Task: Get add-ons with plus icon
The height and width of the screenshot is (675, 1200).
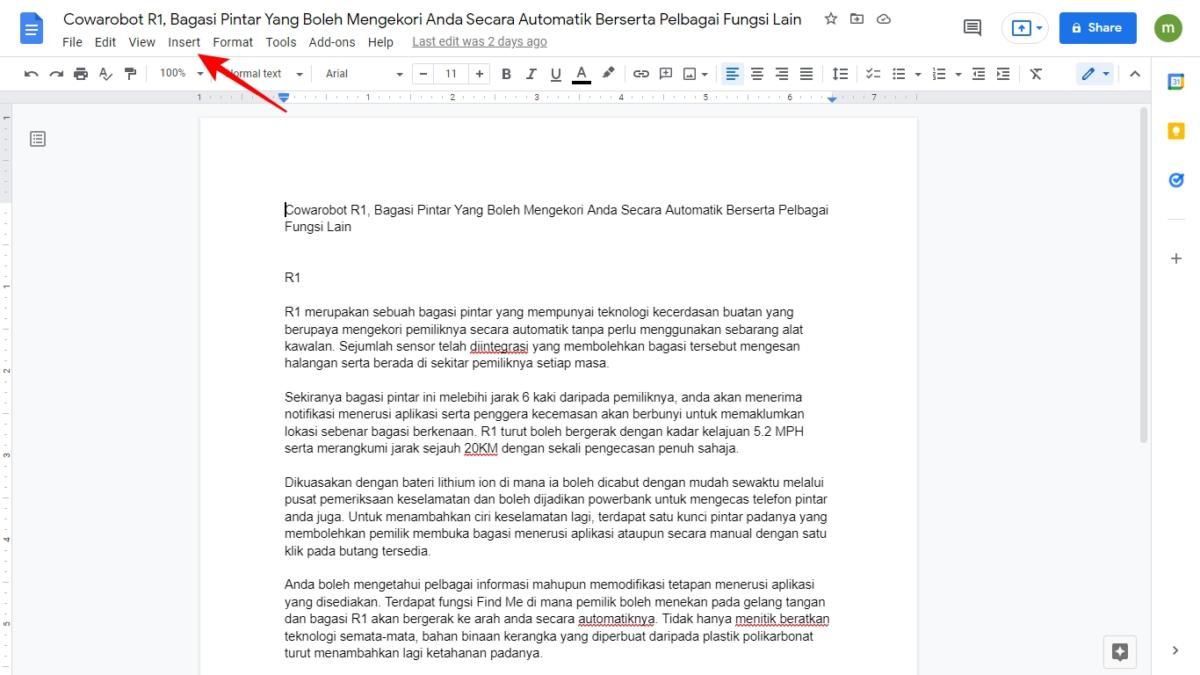Action: [x=1176, y=259]
